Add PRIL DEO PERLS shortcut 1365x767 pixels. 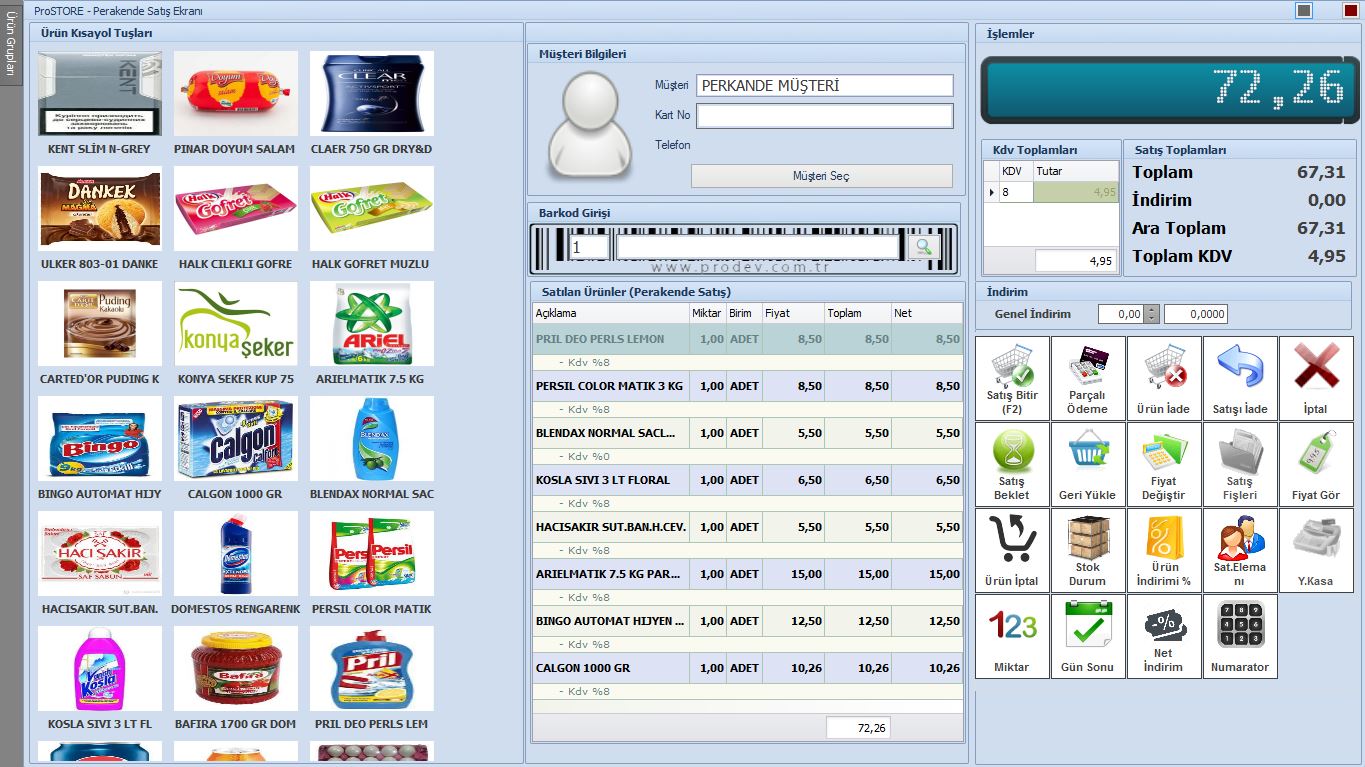tap(371, 679)
